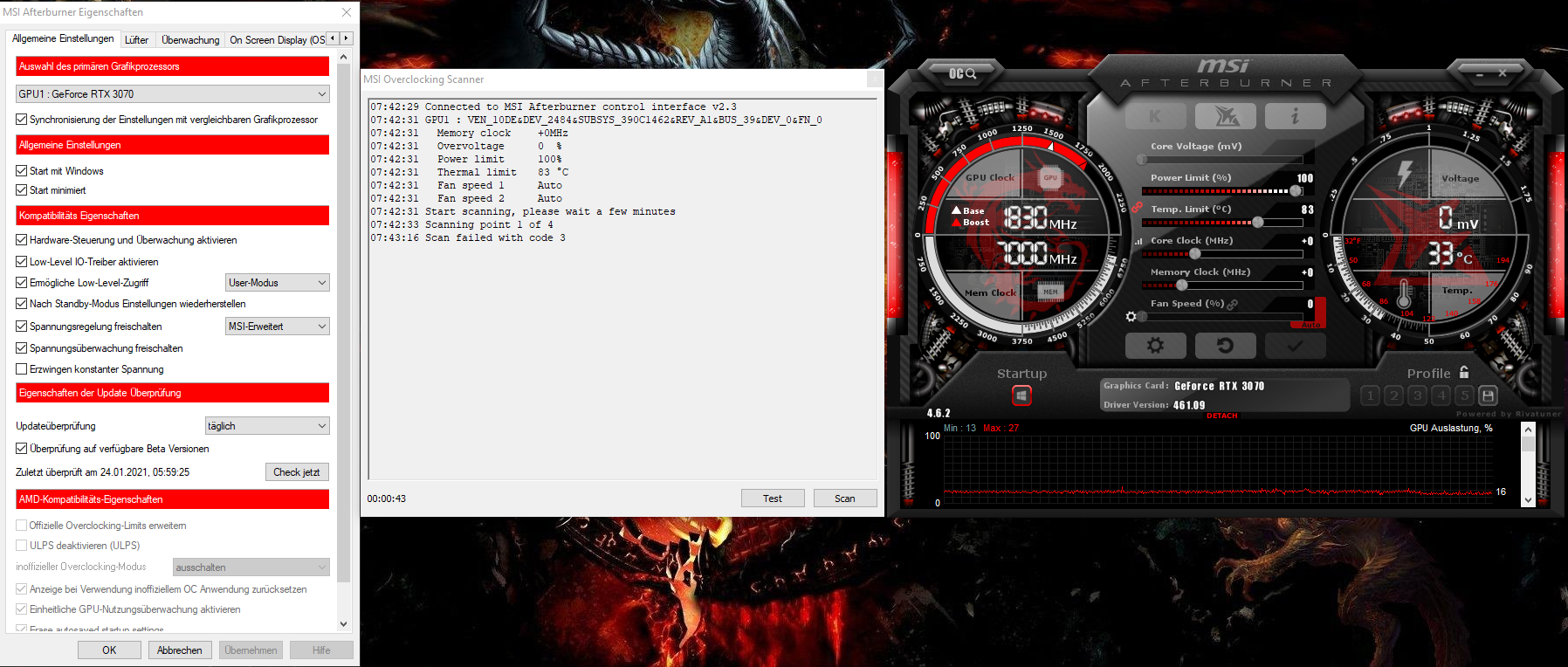Screen dimensions: 1568x667
Task: Toggle Ermögliche Low-Level-Zugriff checkbox
Action: (x=22, y=283)
